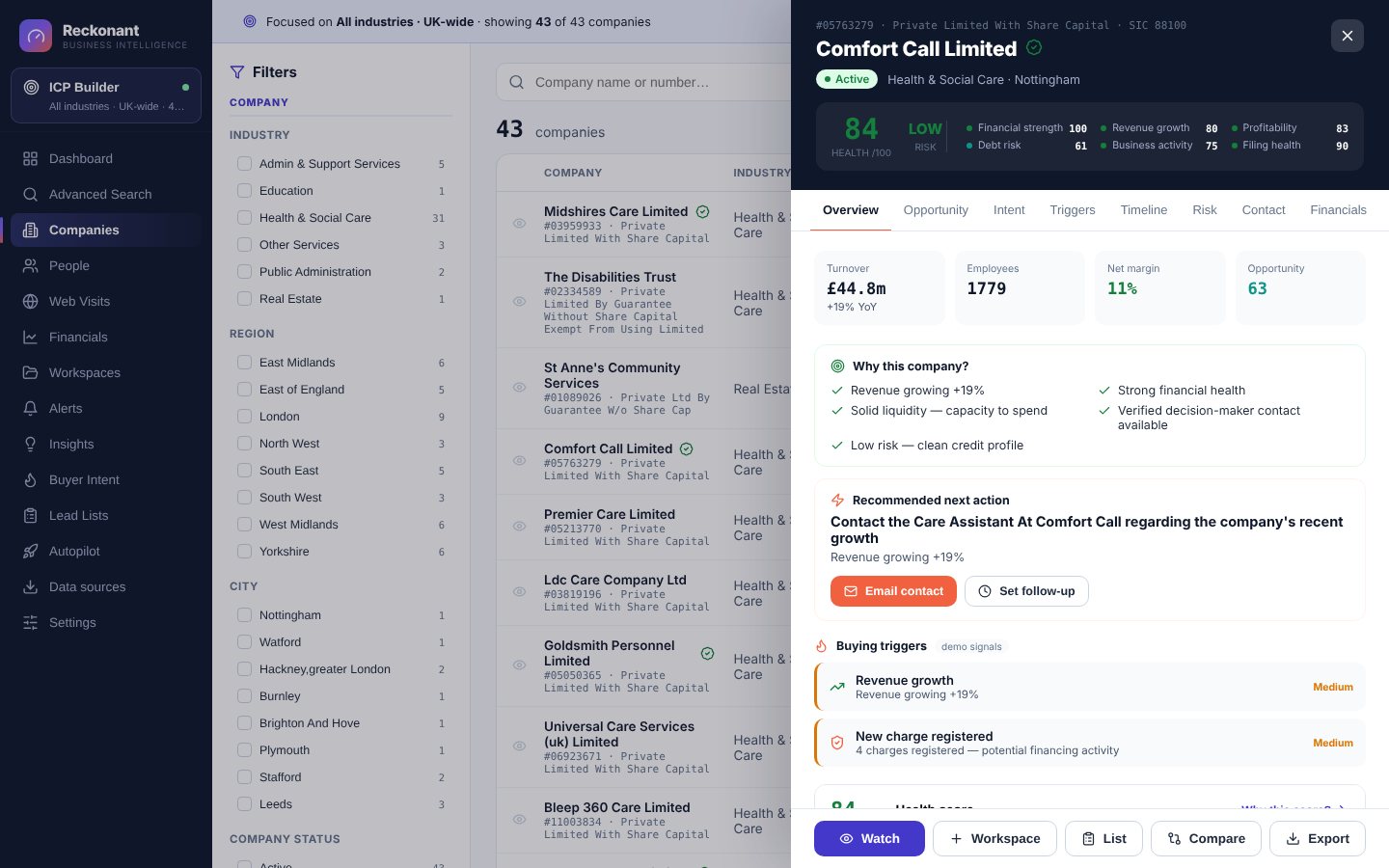Click Set follow-up button
Screen dimensions: 1389x868
pos(1026,591)
